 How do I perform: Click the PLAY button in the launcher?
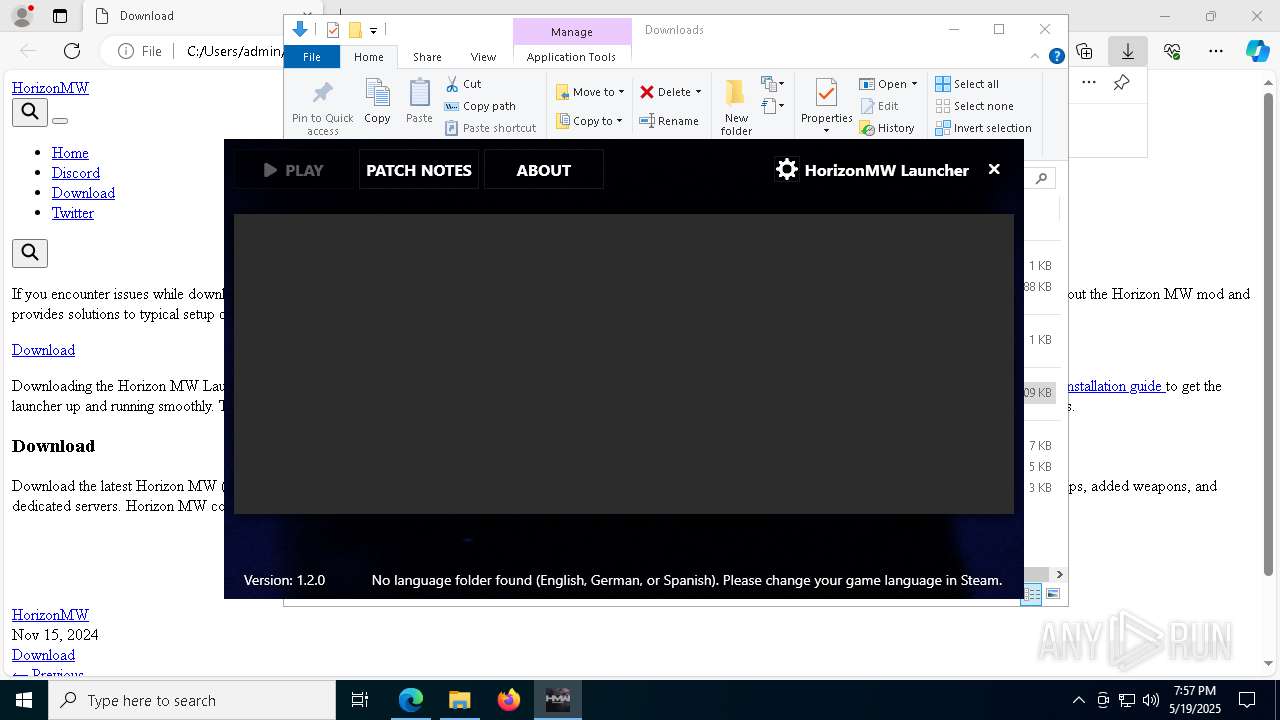[x=294, y=170]
